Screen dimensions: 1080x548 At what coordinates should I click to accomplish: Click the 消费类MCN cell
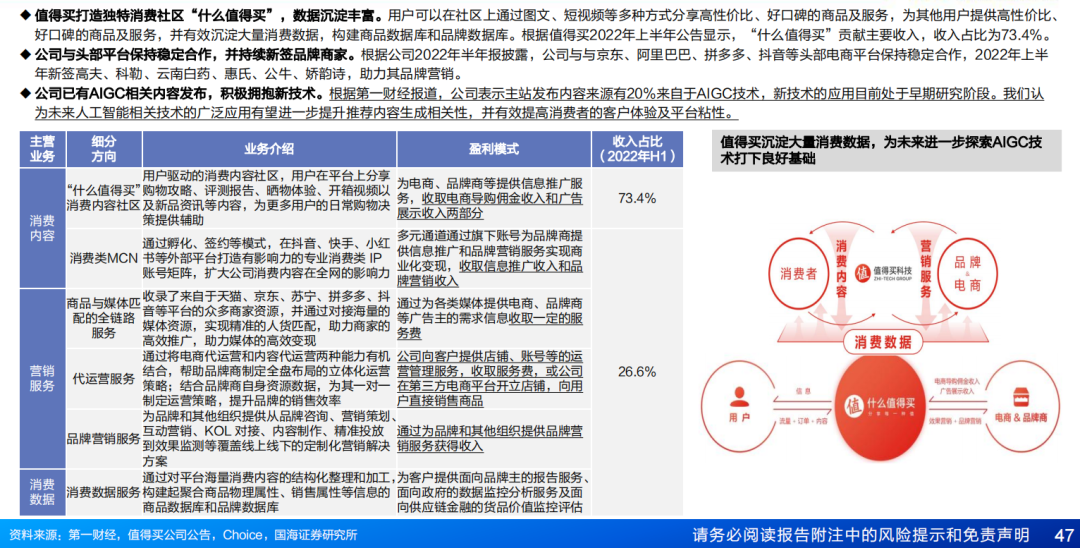pos(104,258)
